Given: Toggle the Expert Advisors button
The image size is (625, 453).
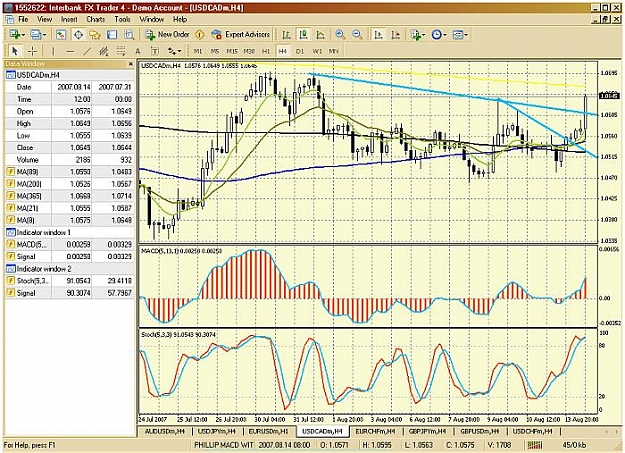Looking at the screenshot, I should pyautogui.click(x=241, y=35).
